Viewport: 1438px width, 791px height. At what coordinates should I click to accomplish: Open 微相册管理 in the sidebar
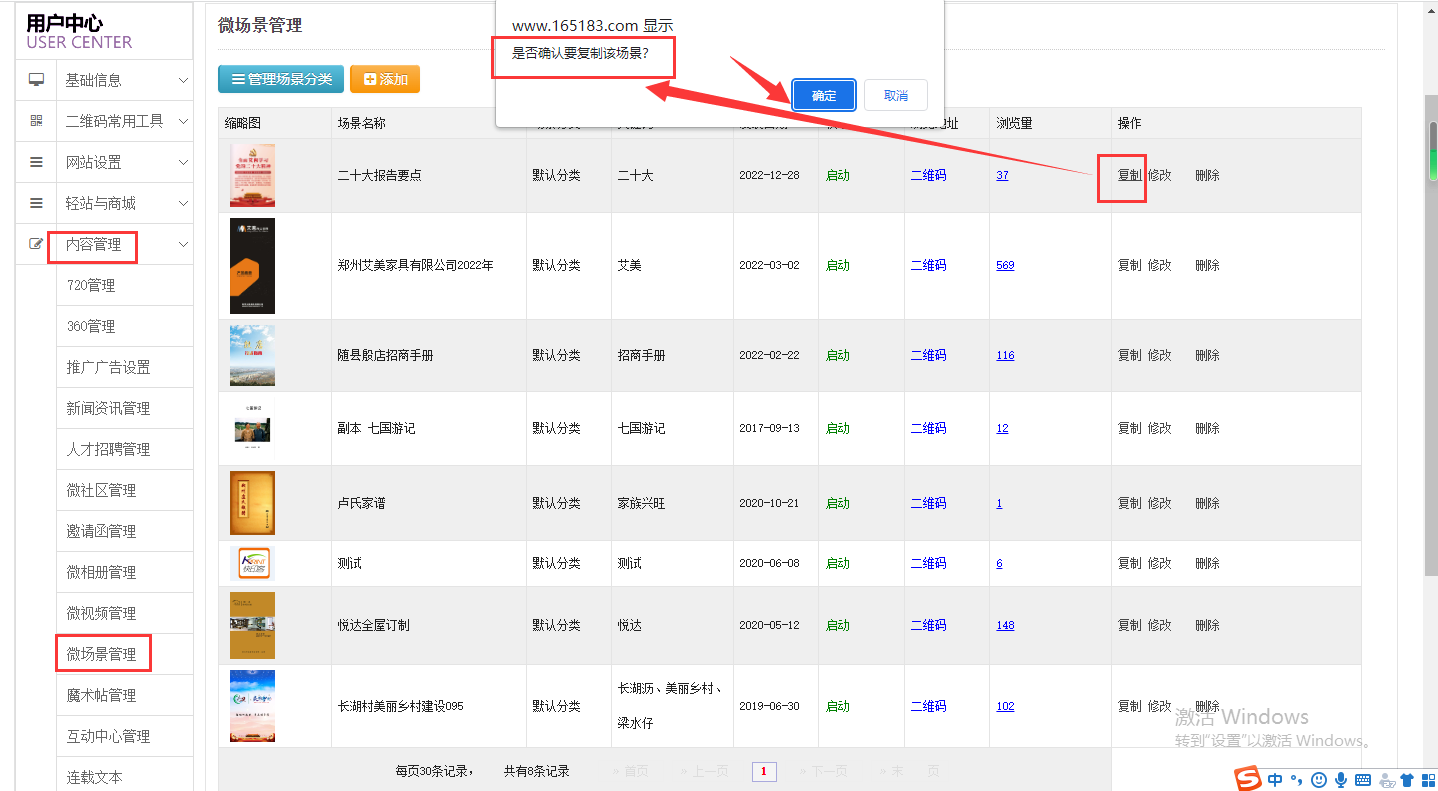[x=101, y=572]
